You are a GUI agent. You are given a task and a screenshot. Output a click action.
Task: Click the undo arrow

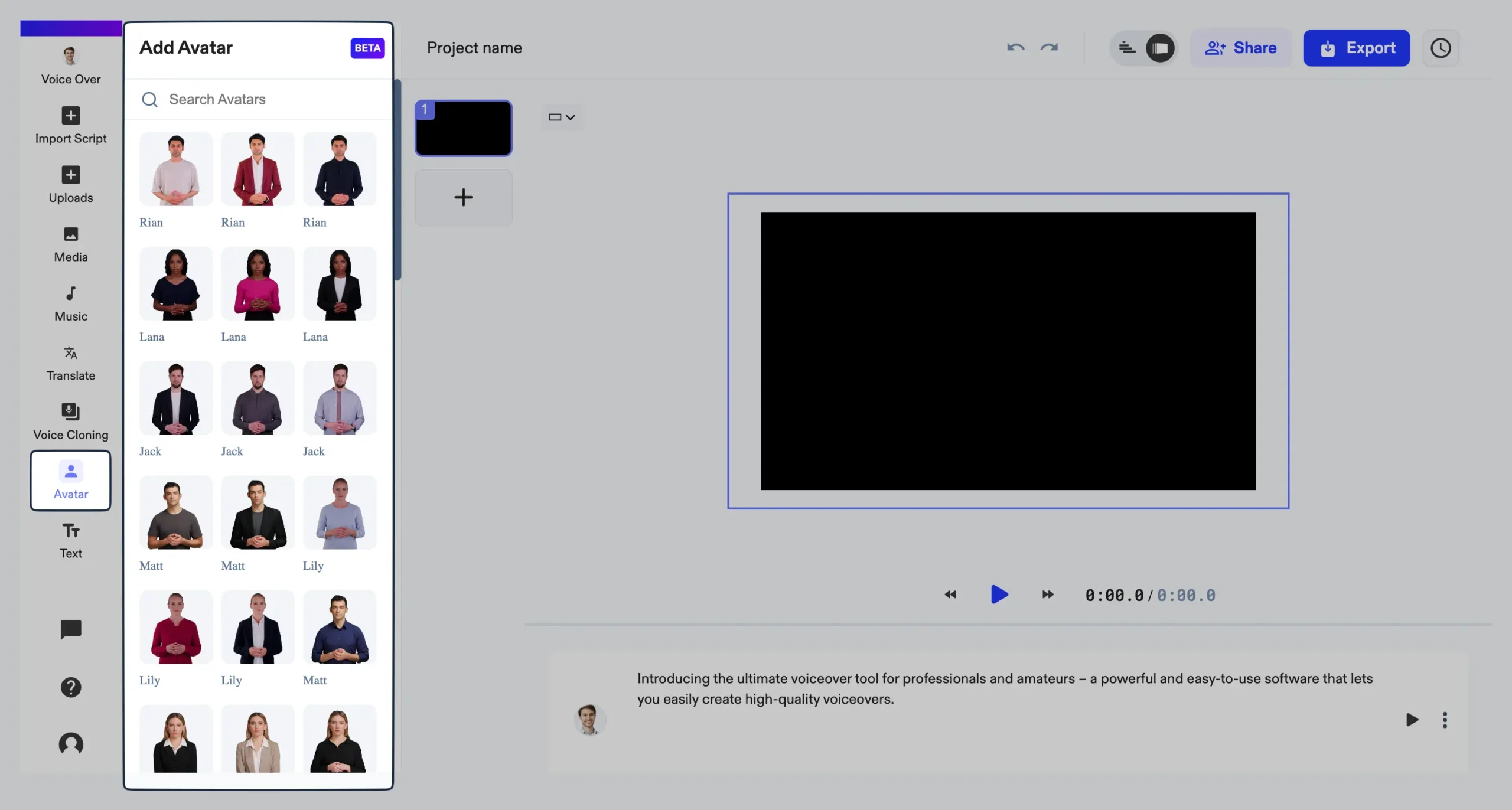pos(1015,48)
